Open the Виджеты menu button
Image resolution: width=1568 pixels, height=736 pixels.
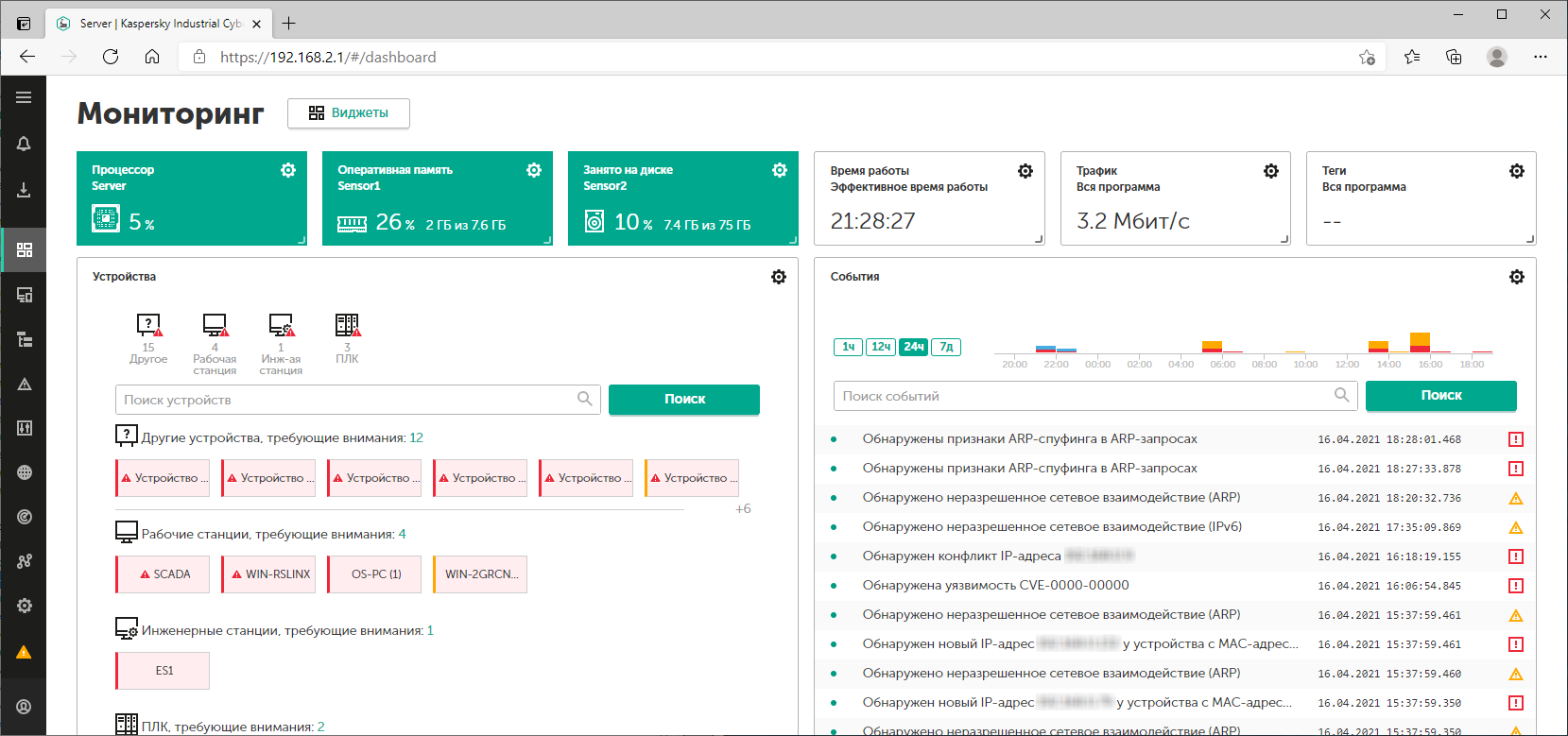tap(349, 113)
